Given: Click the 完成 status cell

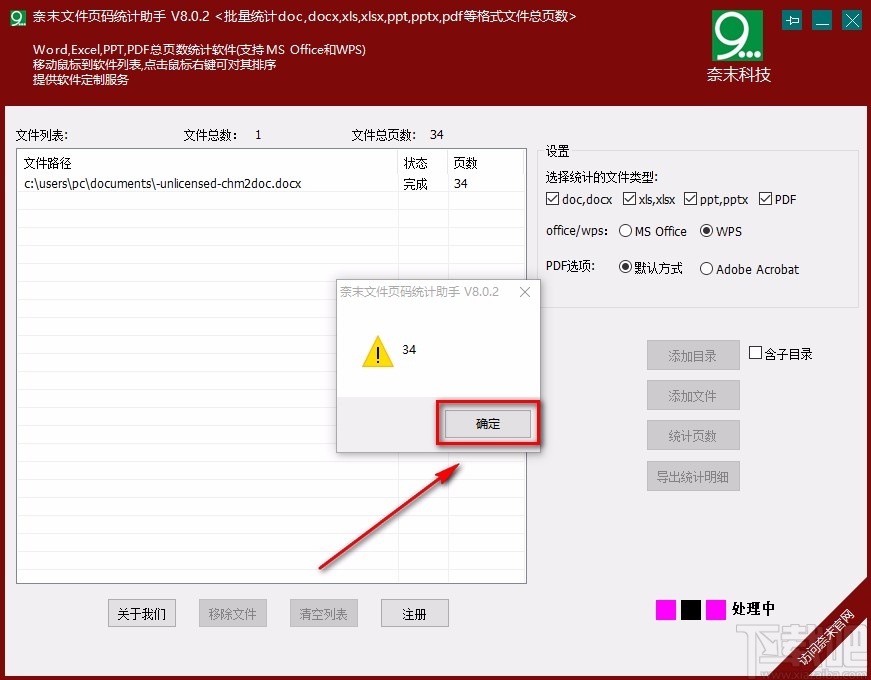Looking at the screenshot, I should click(x=416, y=184).
